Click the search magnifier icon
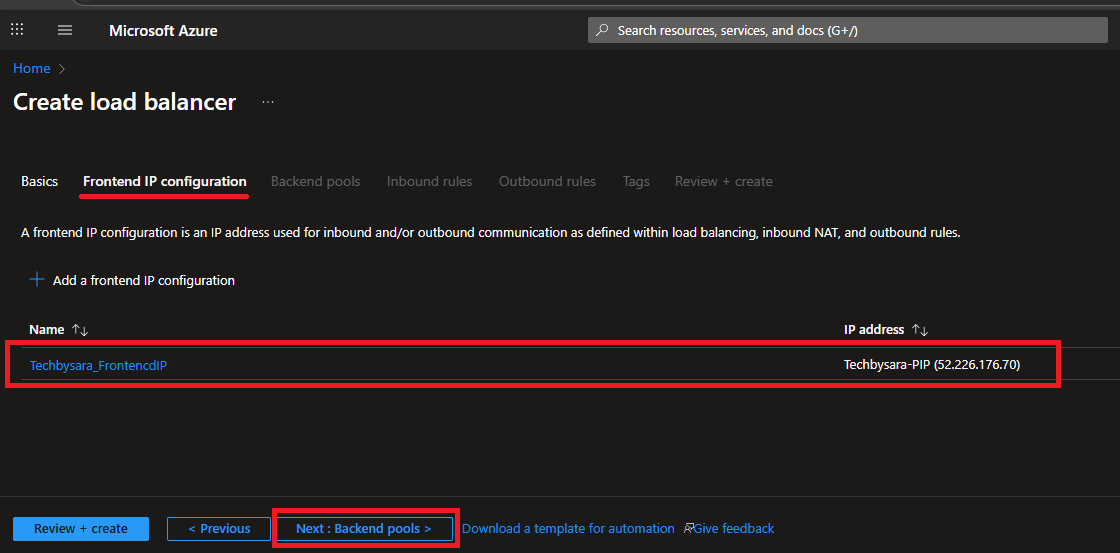This screenshot has height=553, width=1120. 602,31
